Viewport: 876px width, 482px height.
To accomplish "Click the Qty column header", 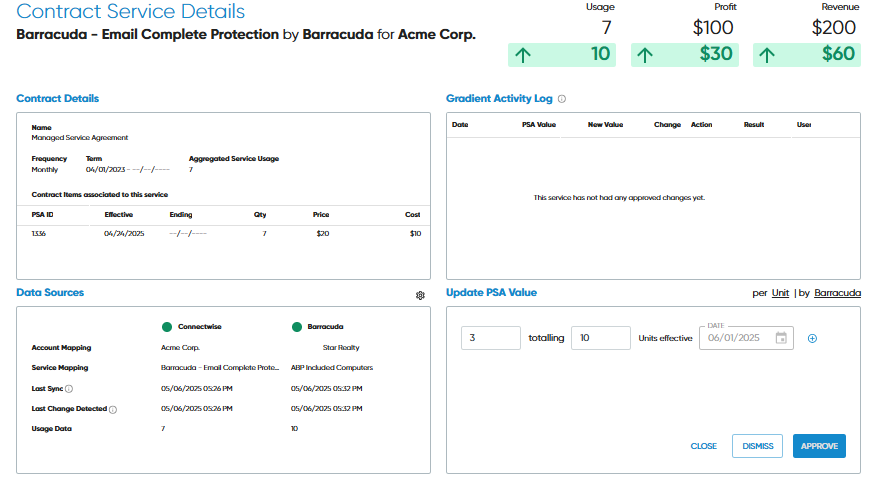I will tap(260, 214).
